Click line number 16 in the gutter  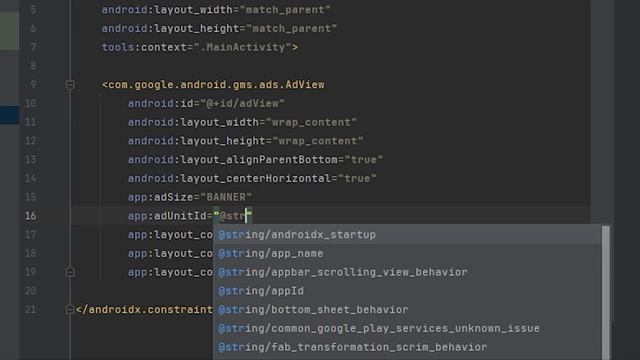(x=31, y=216)
